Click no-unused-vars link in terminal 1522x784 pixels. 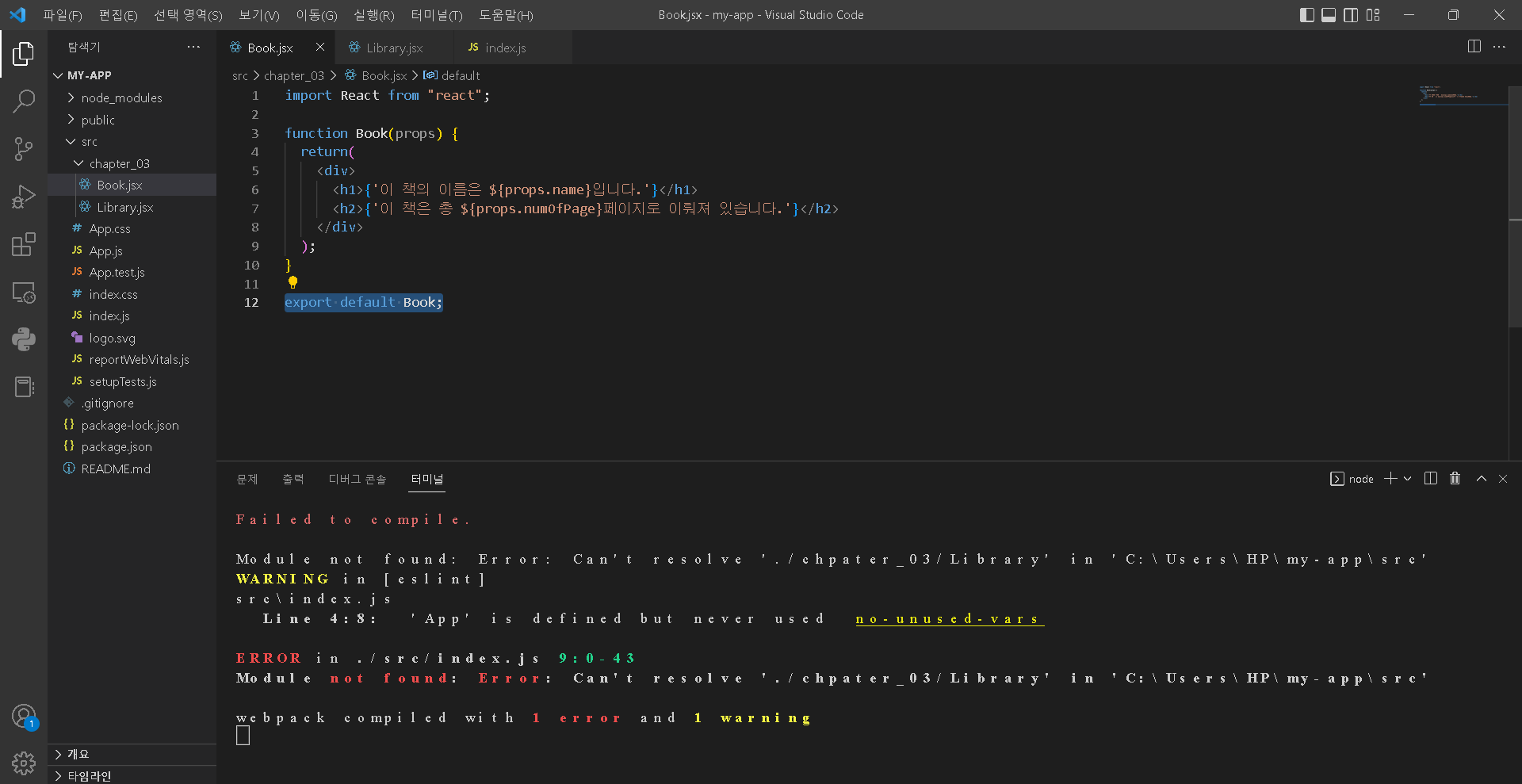tap(950, 618)
